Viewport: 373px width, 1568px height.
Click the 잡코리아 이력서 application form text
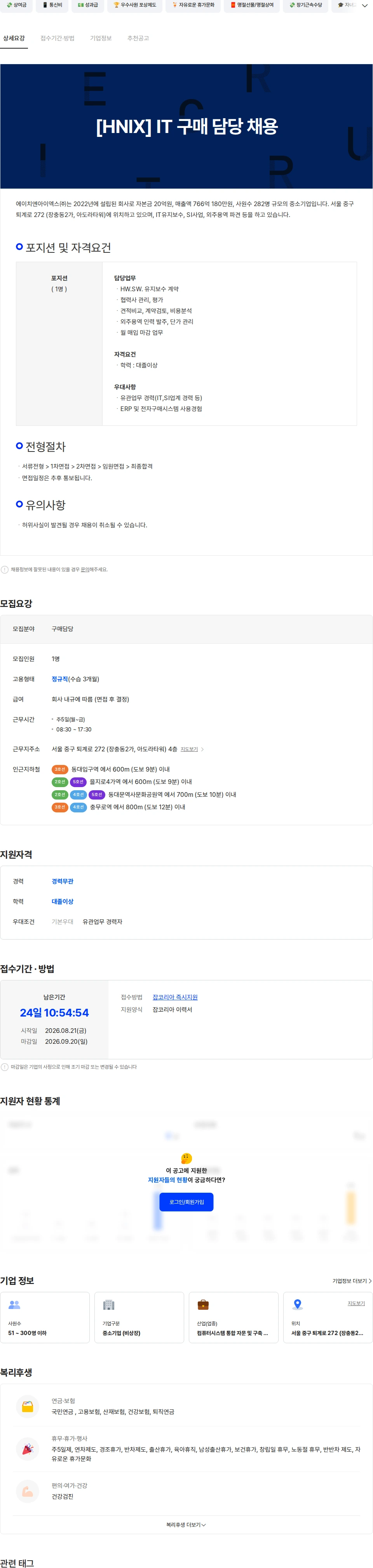tap(172, 1010)
